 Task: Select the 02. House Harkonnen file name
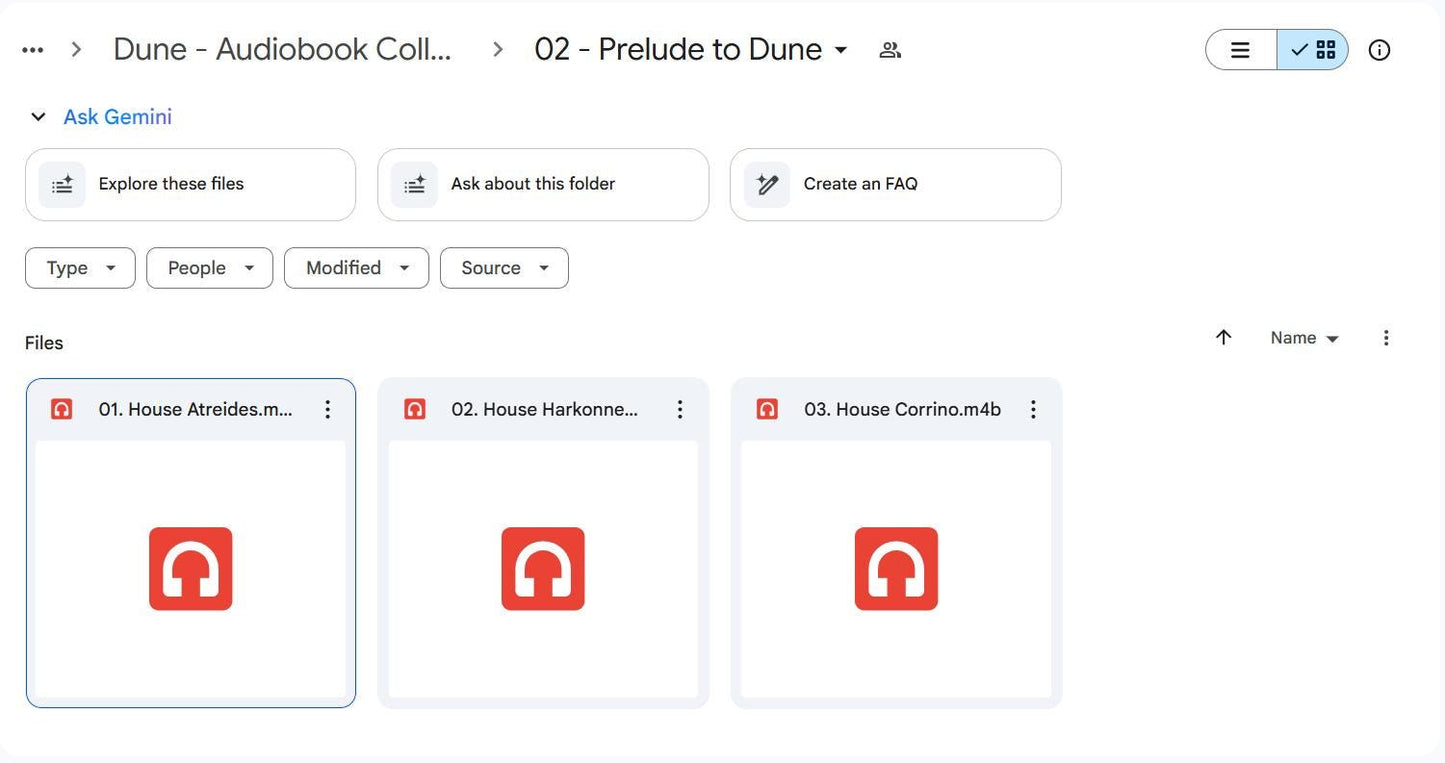(x=545, y=409)
